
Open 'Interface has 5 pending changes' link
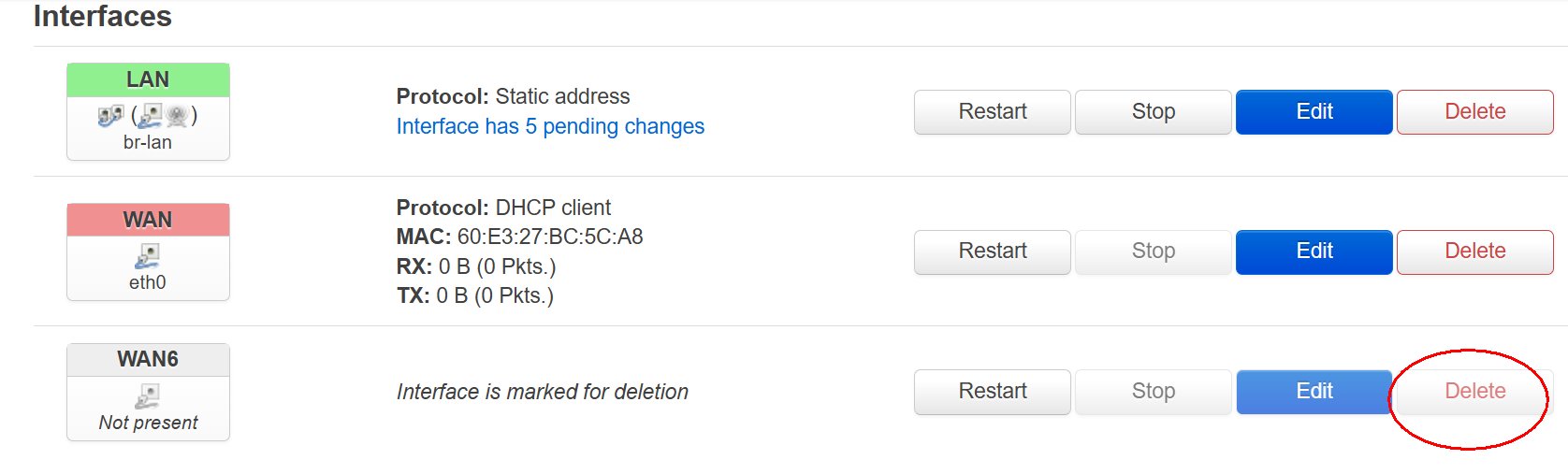pyautogui.click(x=550, y=126)
